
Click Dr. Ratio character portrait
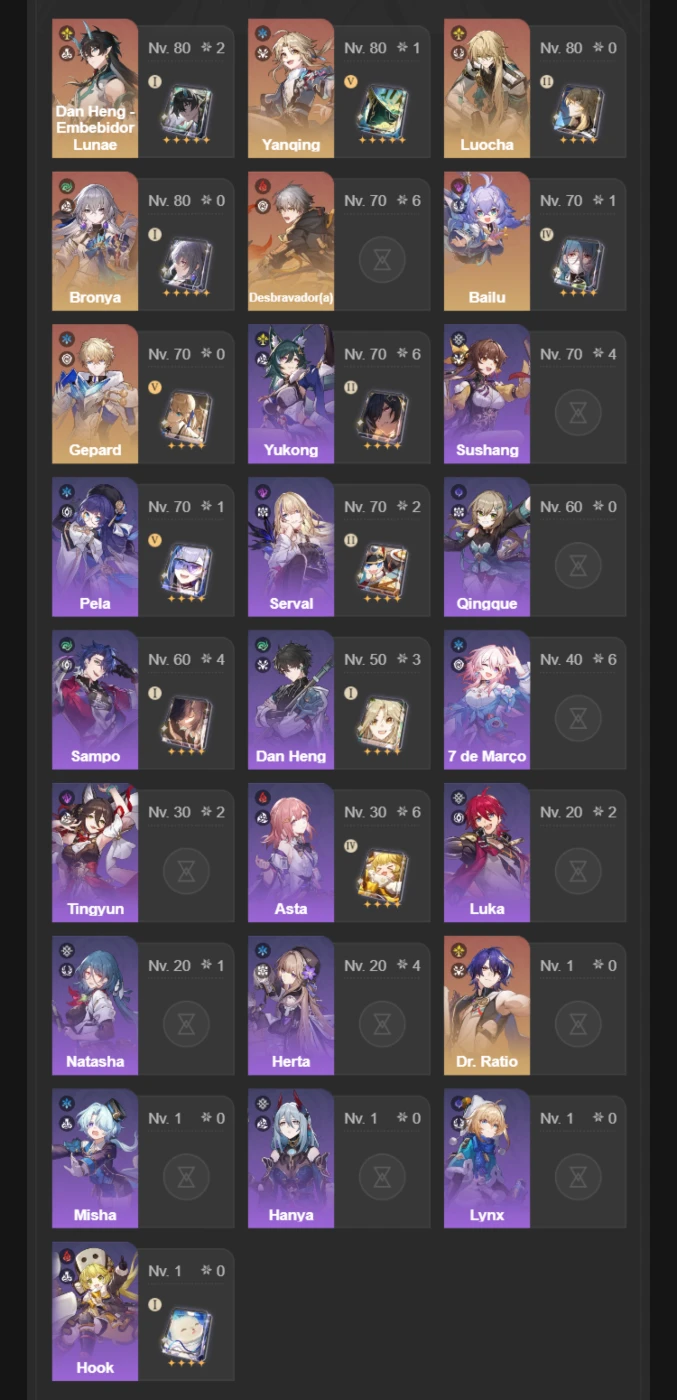coord(487,1005)
